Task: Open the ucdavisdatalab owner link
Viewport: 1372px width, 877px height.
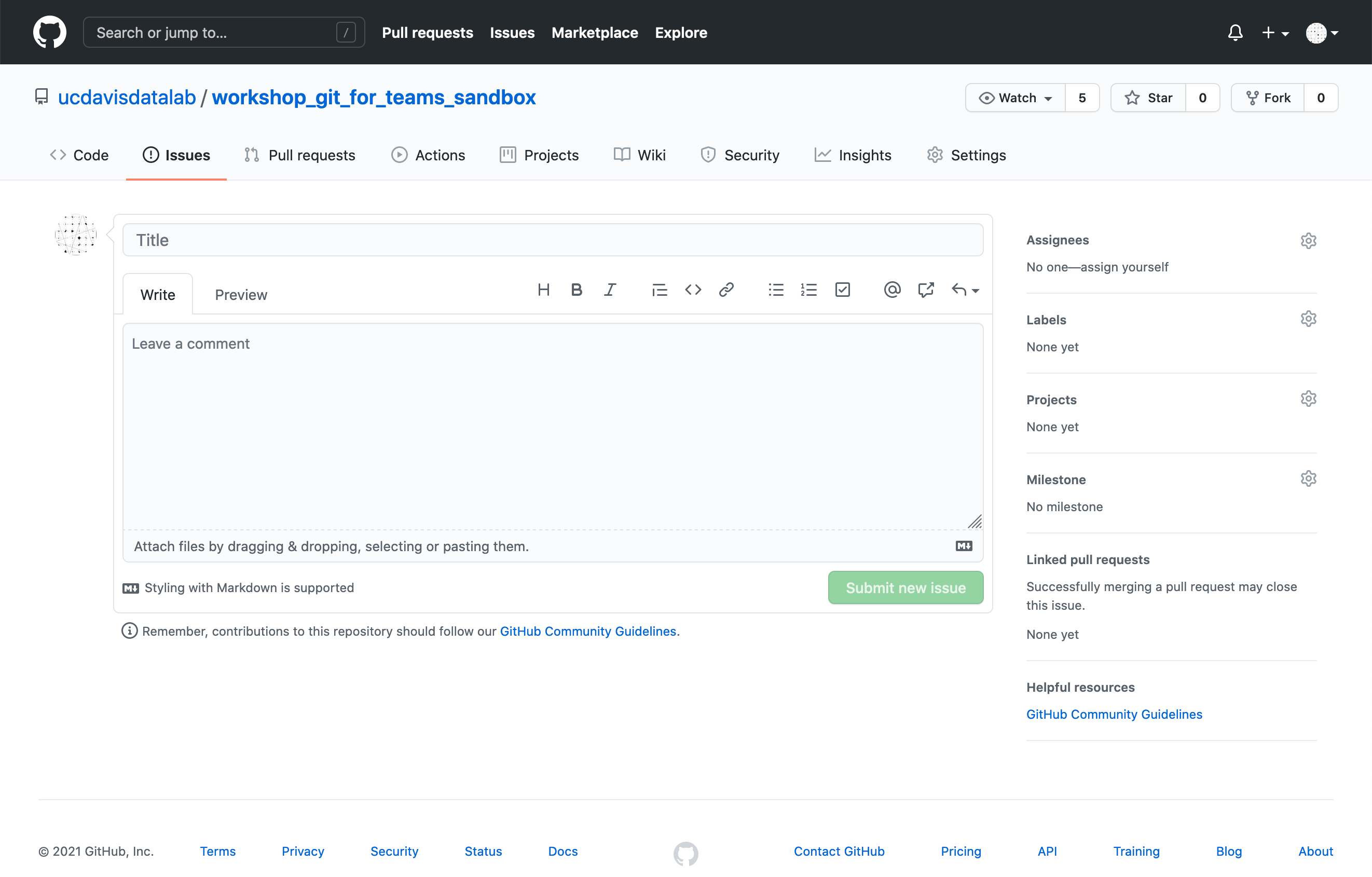Action: tap(127, 97)
